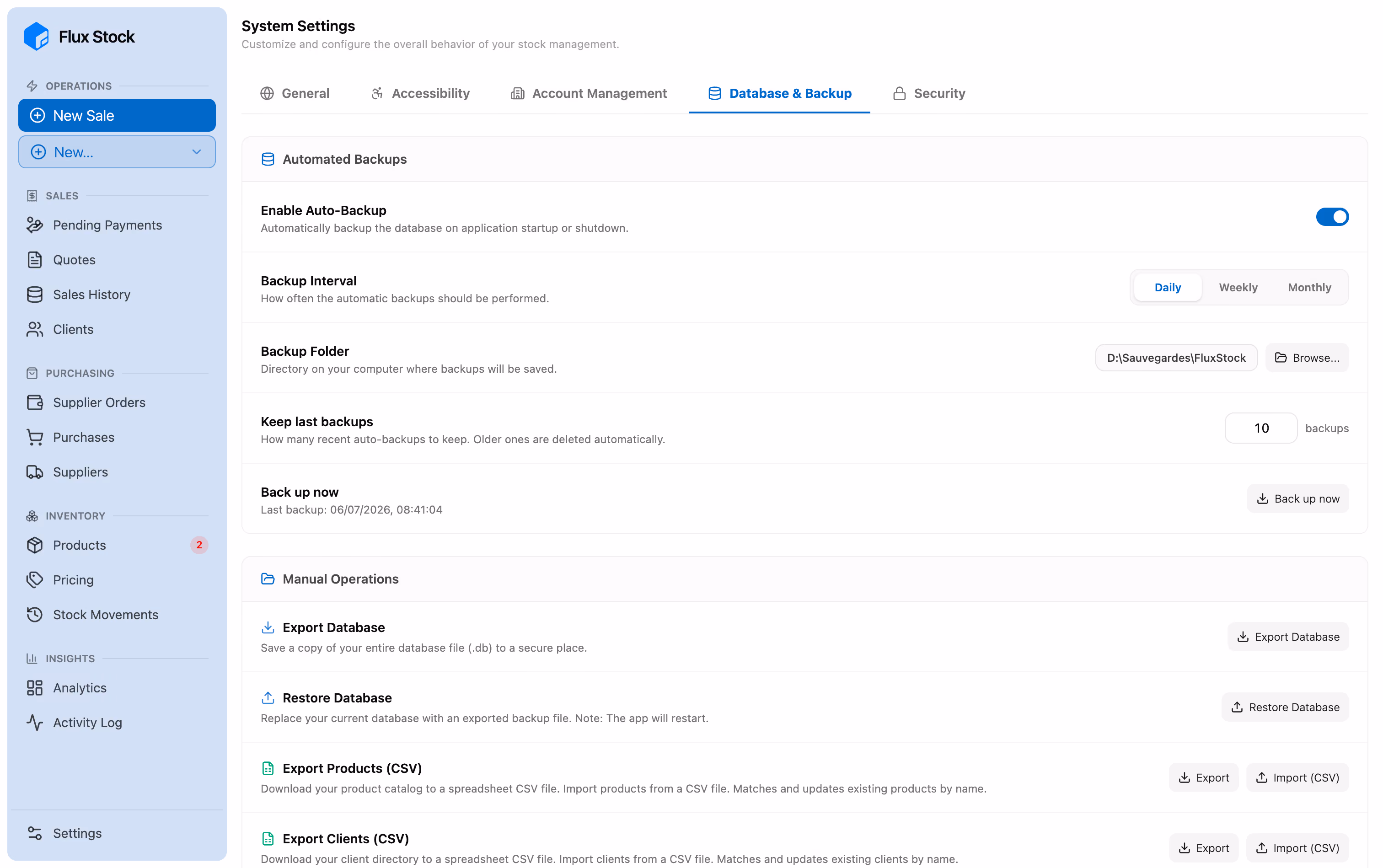Click the Export Clients CSV file icon
Image resolution: width=1383 pixels, height=868 pixels.
(x=268, y=839)
